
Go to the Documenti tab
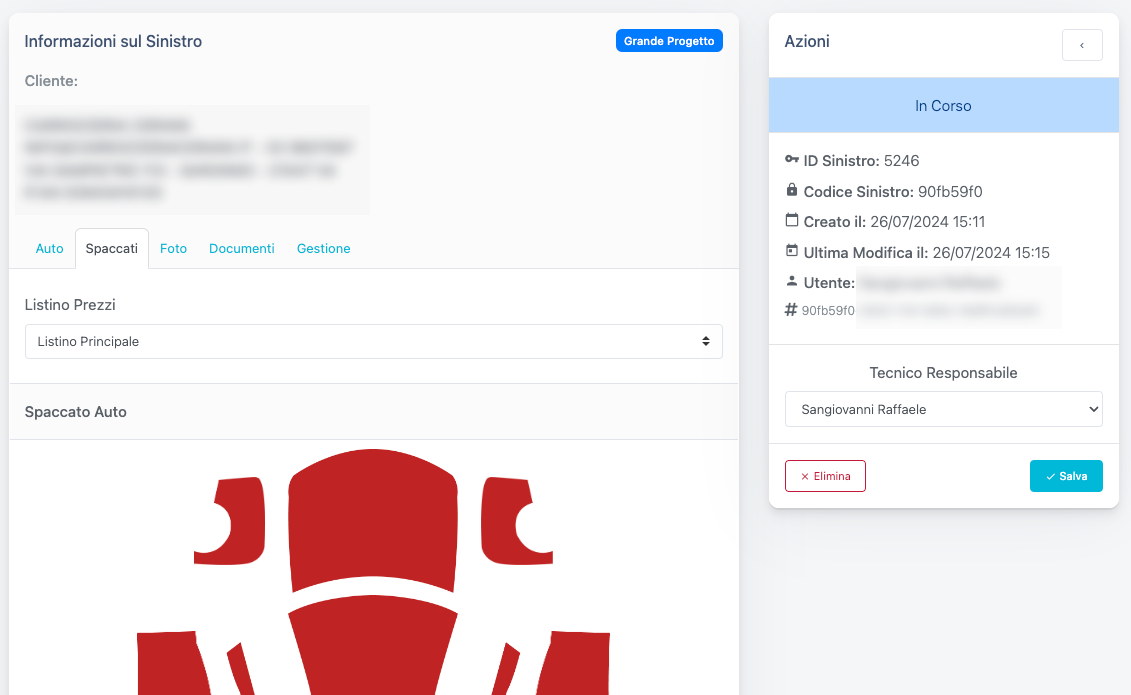coord(241,249)
